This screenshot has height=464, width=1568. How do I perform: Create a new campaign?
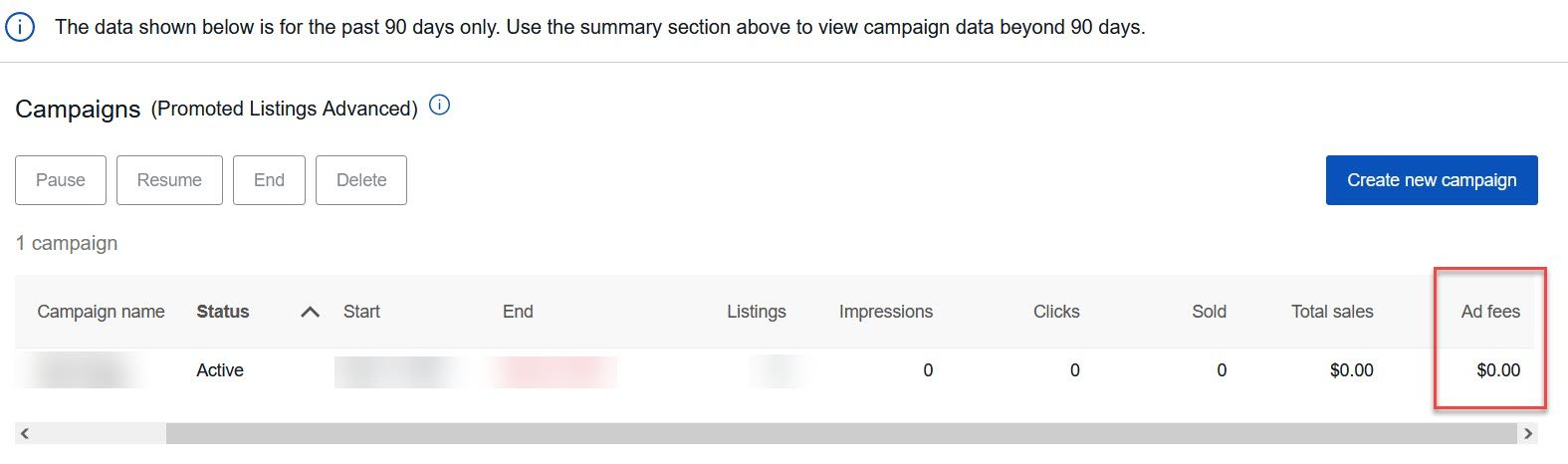pos(1431,180)
